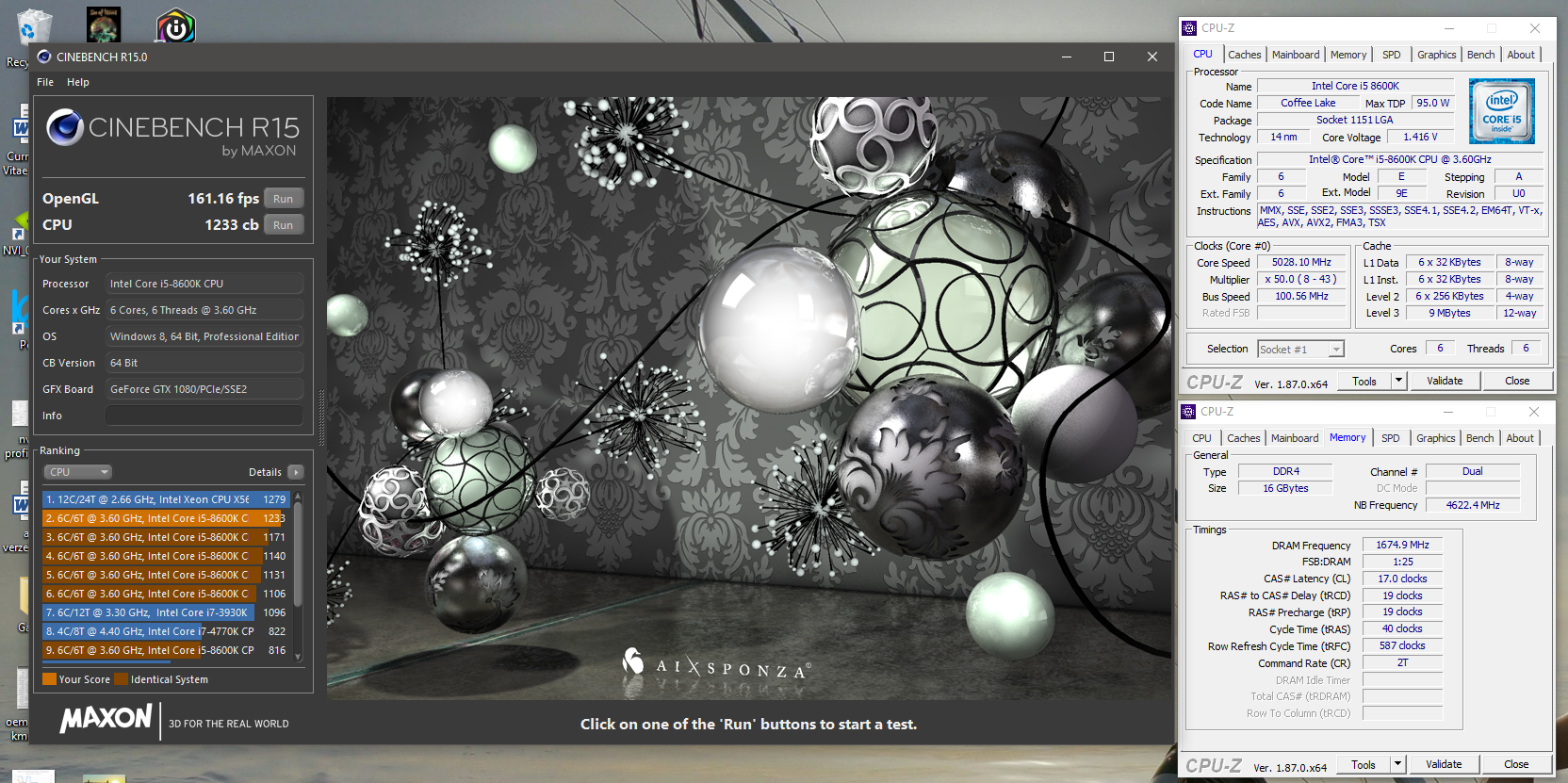Select ranking entry Intel Core i7-4770K
Image resolution: width=1568 pixels, height=783 pixels.
(x=166, y=631)
